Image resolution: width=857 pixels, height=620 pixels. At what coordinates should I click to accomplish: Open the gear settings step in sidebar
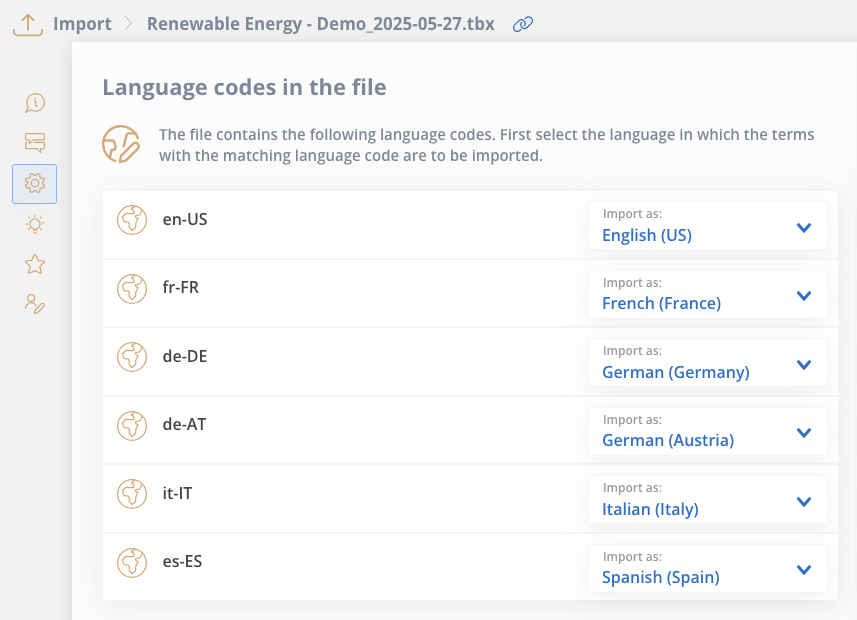[x=34, y=184]
